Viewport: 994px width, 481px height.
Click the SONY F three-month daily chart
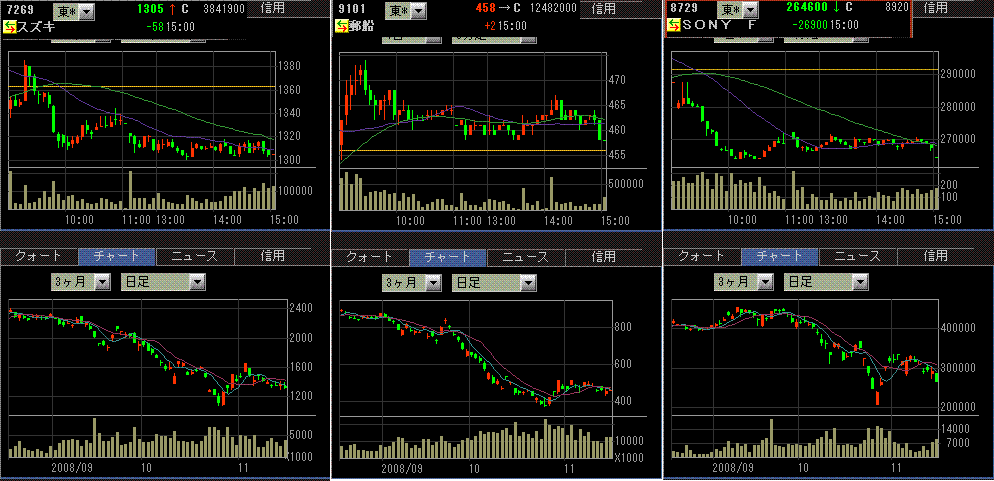pos(804,358)
